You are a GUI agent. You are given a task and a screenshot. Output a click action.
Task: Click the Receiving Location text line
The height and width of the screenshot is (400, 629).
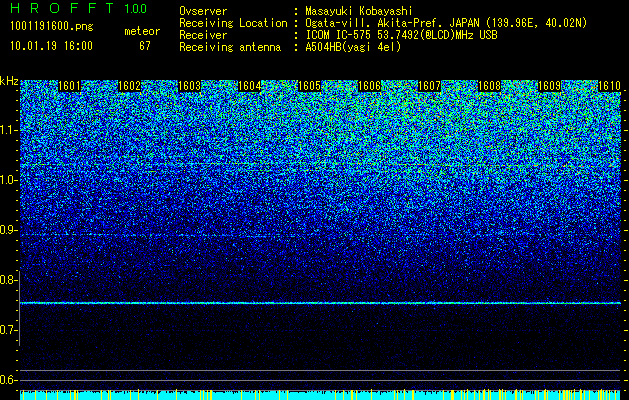381,23
